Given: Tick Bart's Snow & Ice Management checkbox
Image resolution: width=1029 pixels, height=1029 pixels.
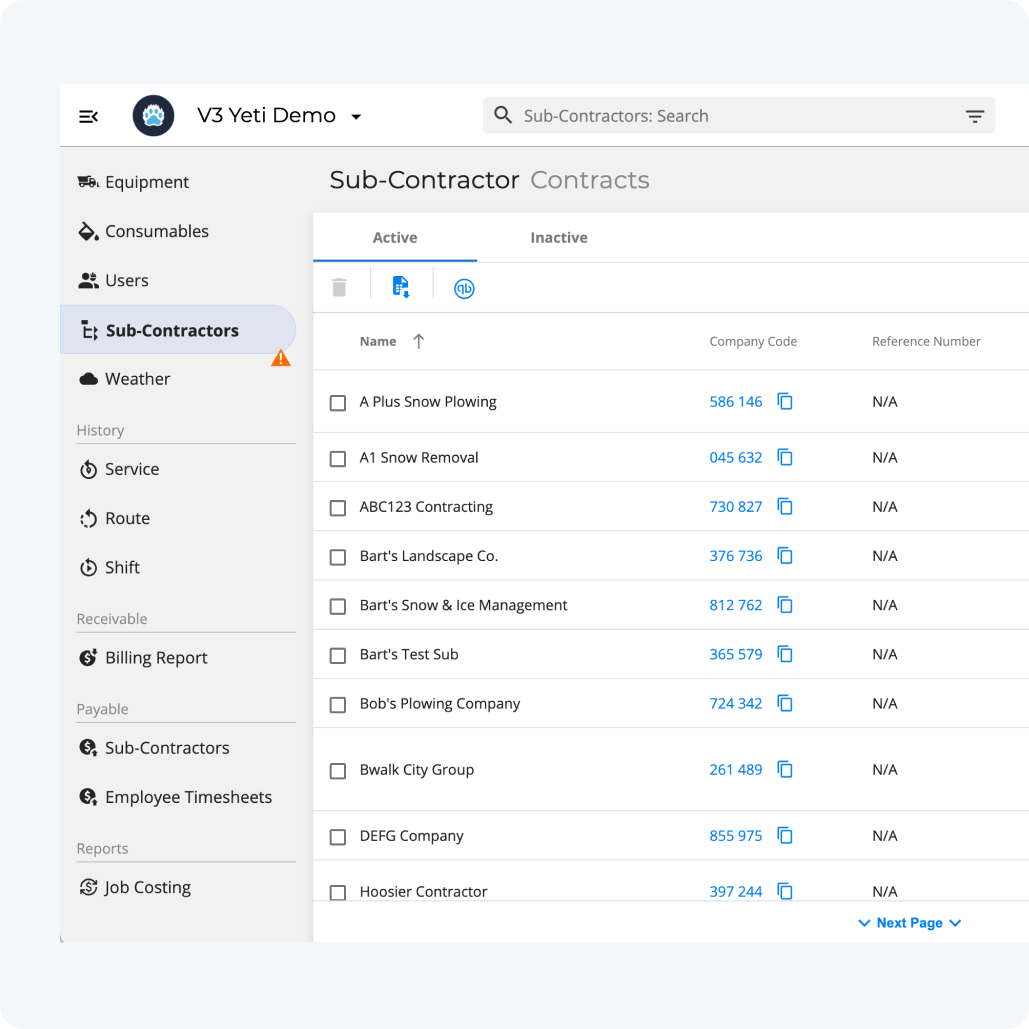Looking at the screenshot, I should tap(338, 606).
